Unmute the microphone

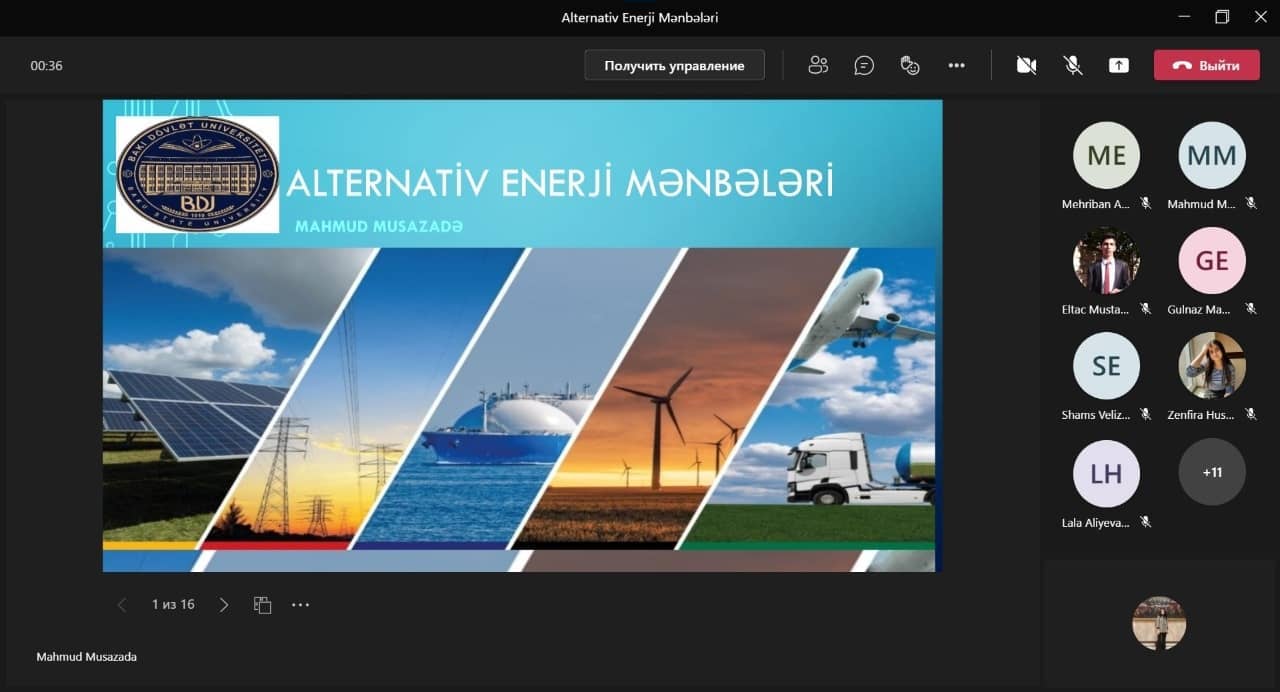tap(1072, 65)
